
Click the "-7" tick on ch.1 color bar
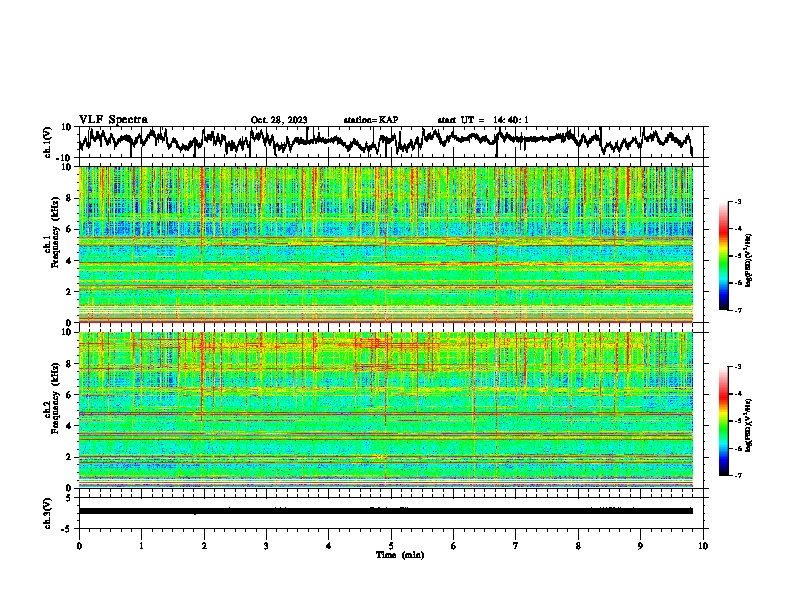coord(738,310)
